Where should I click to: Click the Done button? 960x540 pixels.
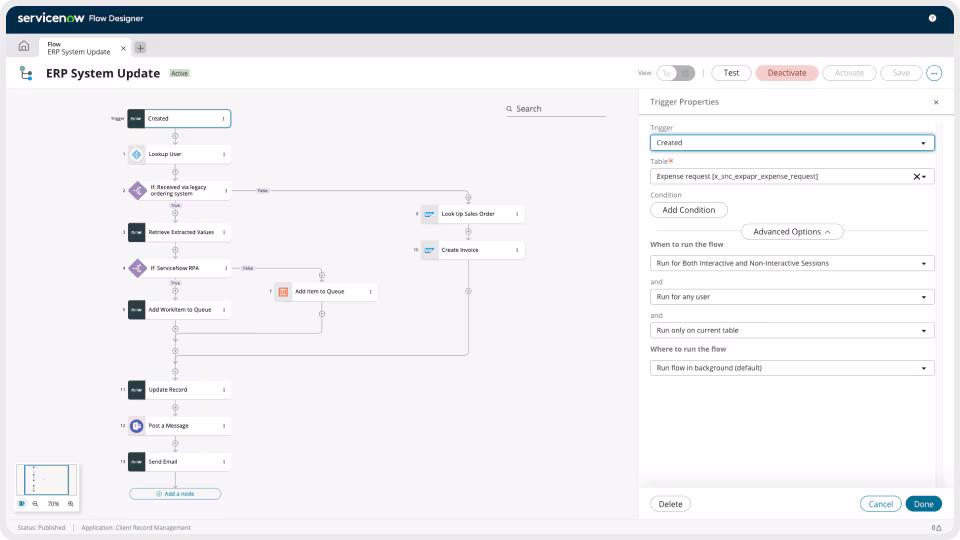(x=923, y=504)
